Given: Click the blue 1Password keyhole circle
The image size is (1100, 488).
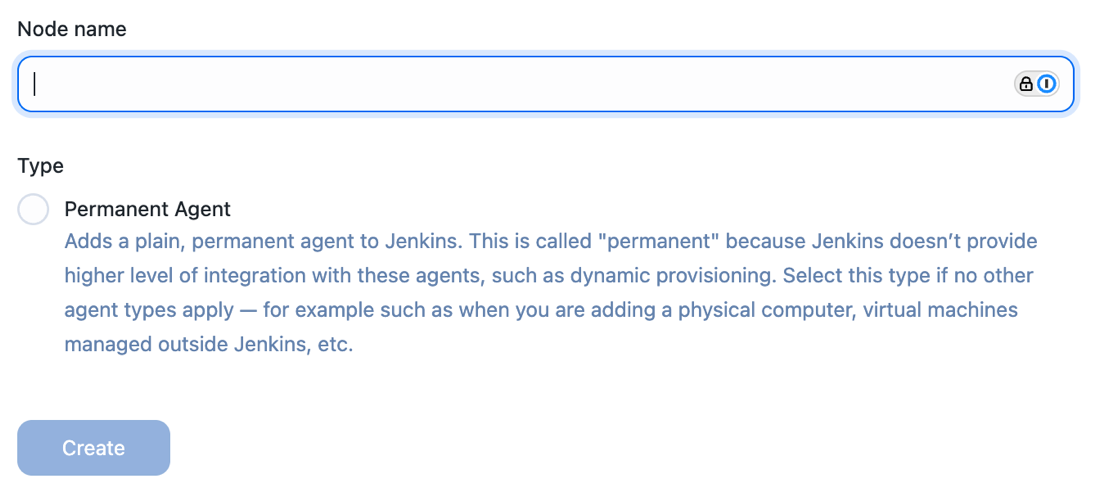Looking at the screenshot, I should (x=1046, y=84).
